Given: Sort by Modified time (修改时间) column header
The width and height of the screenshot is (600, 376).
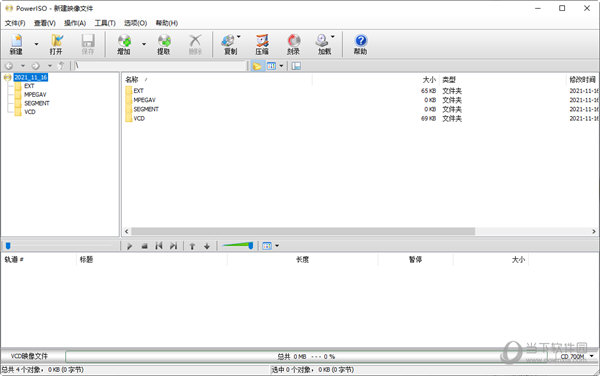Looking at the screenshot, I should [582, 80].
